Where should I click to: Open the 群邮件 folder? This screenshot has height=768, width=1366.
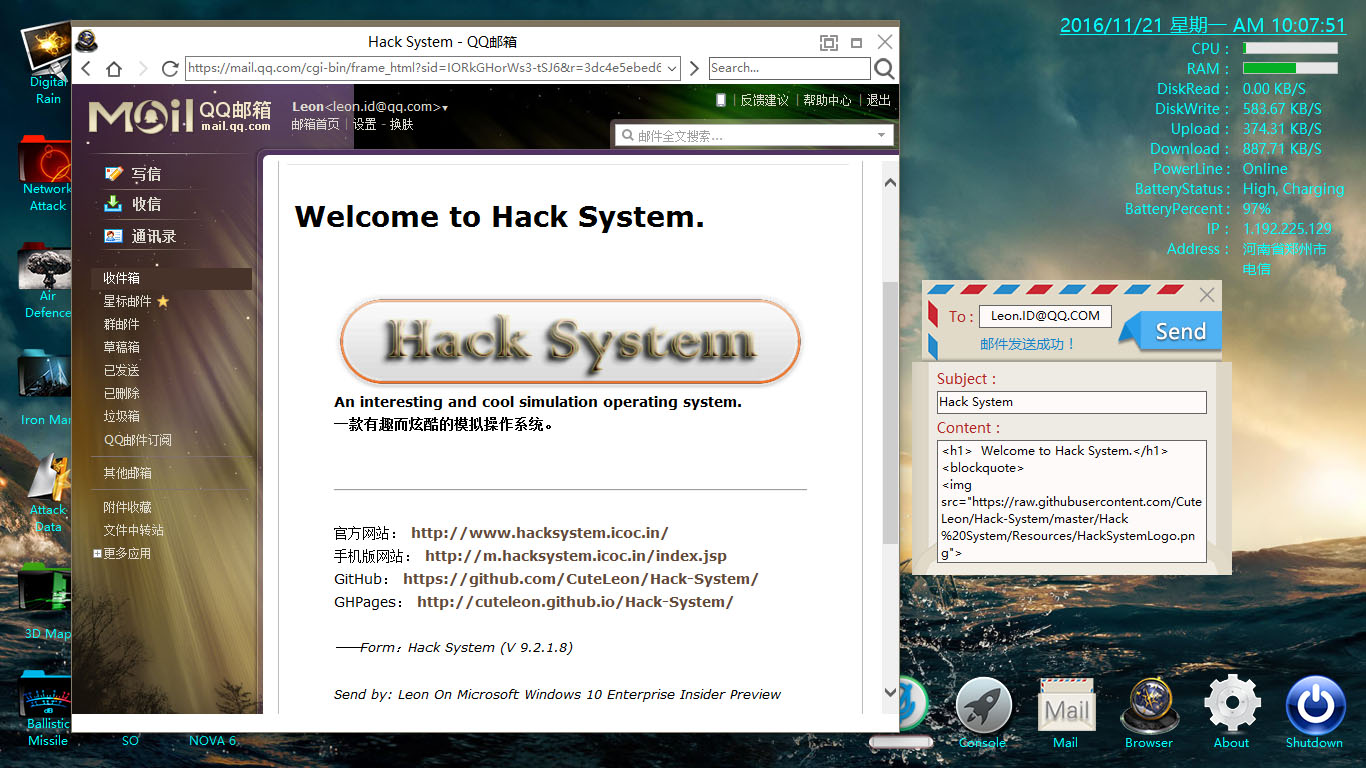122,324
